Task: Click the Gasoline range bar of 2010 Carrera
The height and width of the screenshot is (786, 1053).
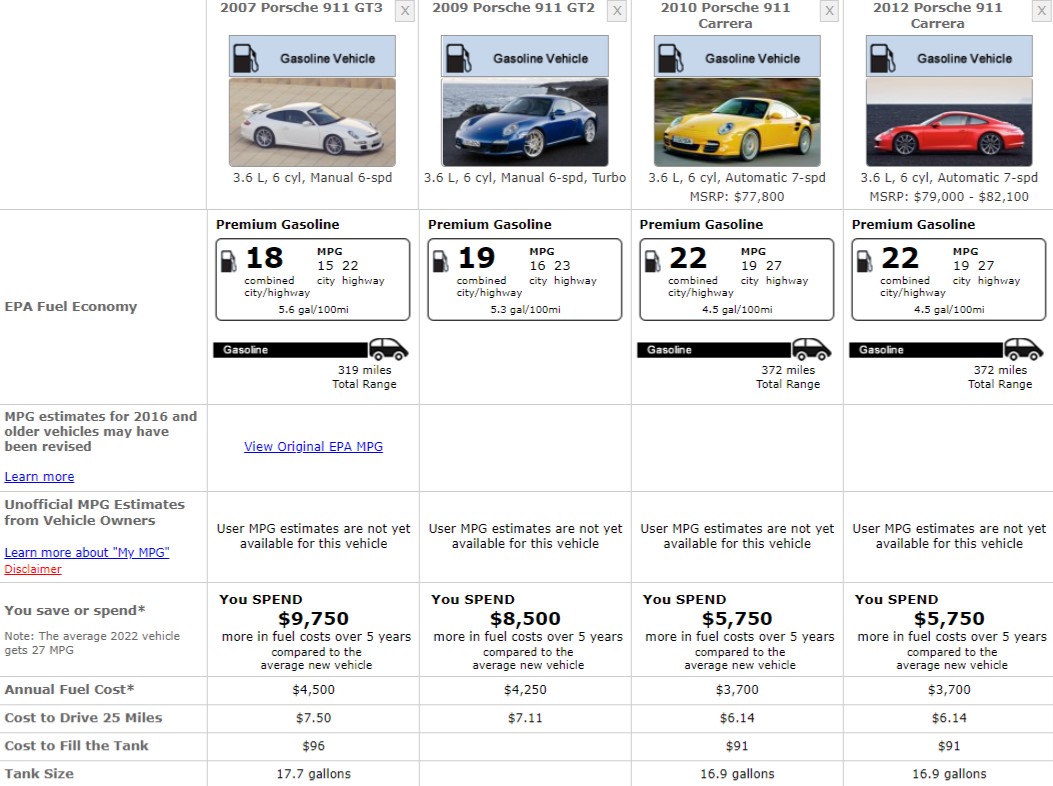Action: tap(715, 350)
